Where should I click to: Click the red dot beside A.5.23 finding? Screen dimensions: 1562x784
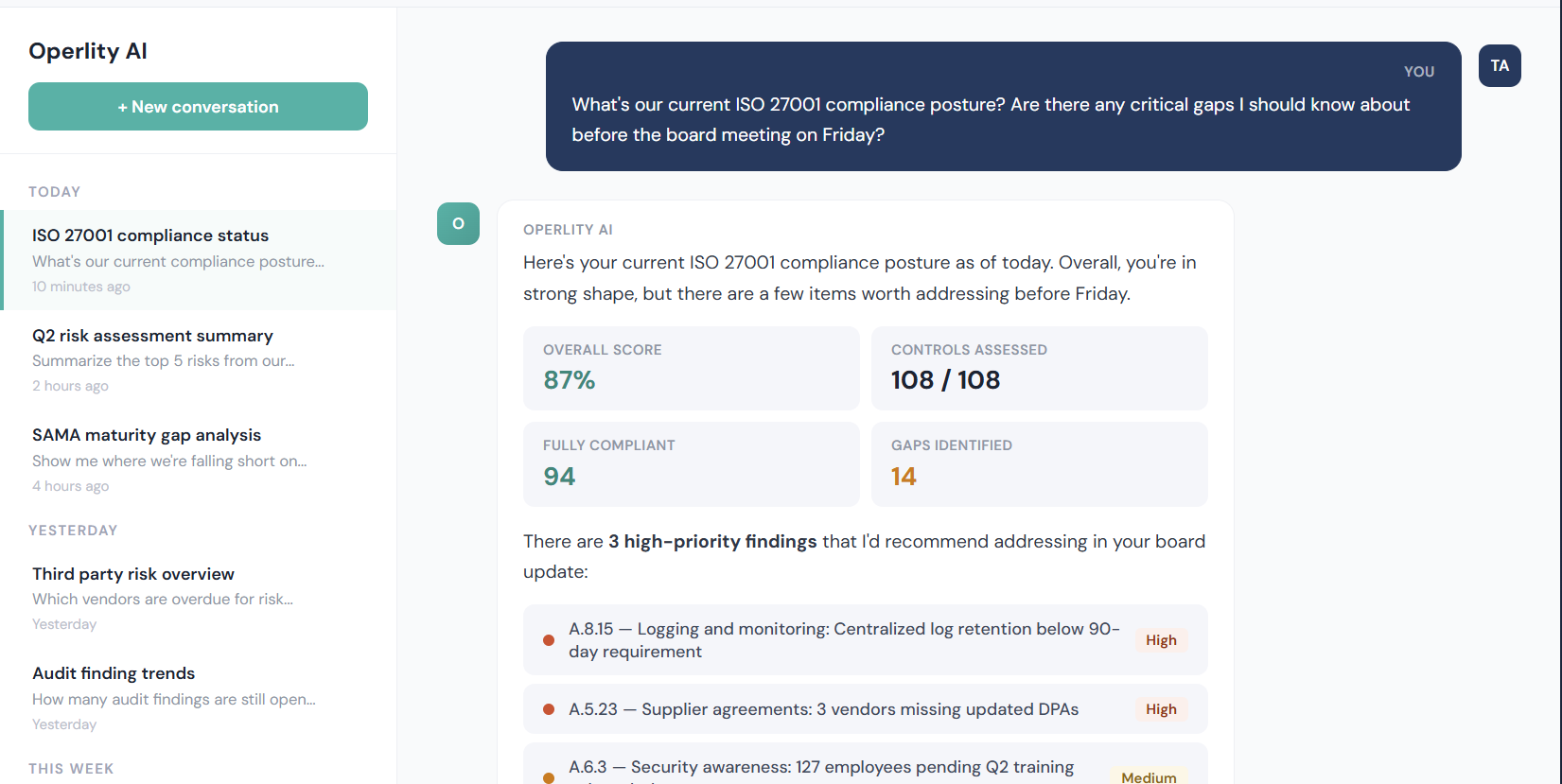click(x=549, y=709)
